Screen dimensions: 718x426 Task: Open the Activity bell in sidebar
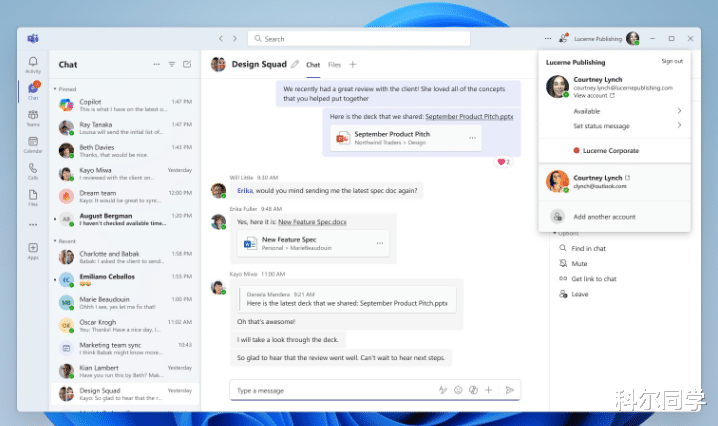pos(33,65)
